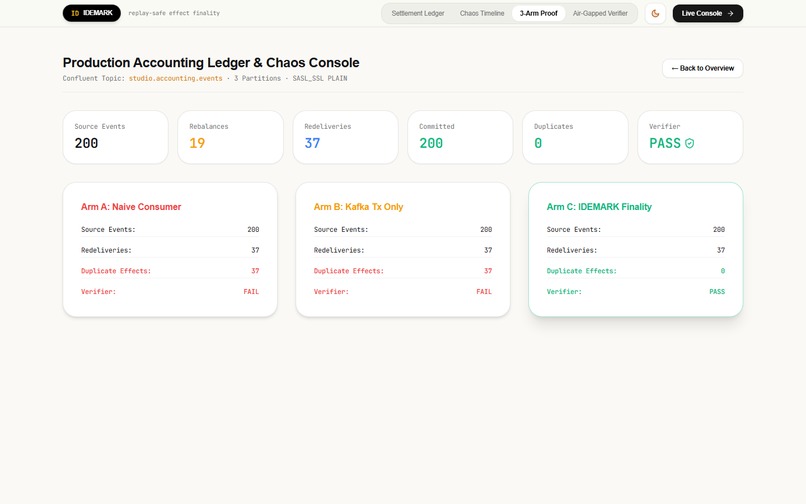
Task: Click the SASL_SSL PLAIN text
Action: [320, 78]
